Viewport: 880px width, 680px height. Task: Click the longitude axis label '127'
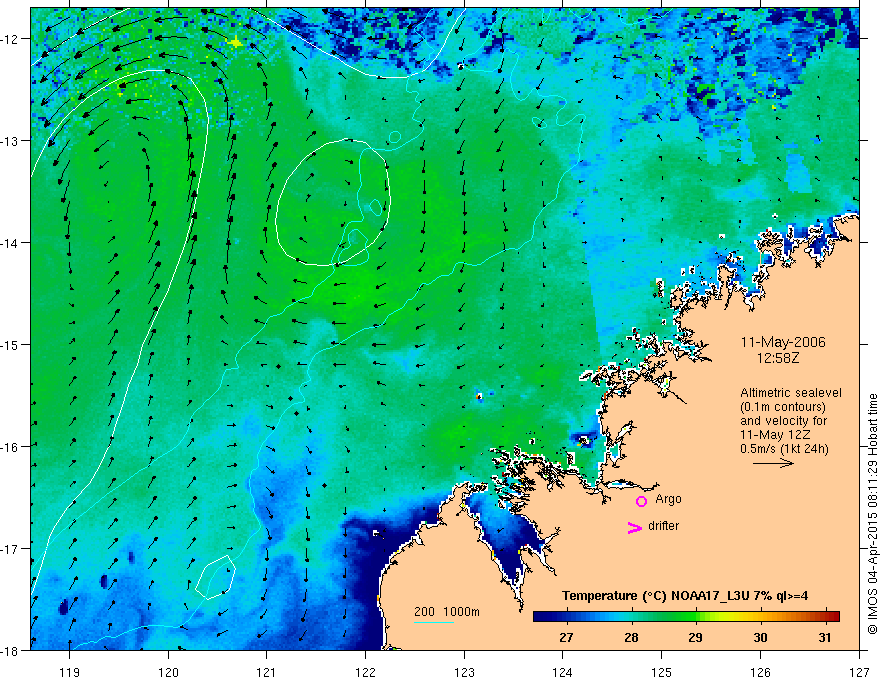click(859, 672)
